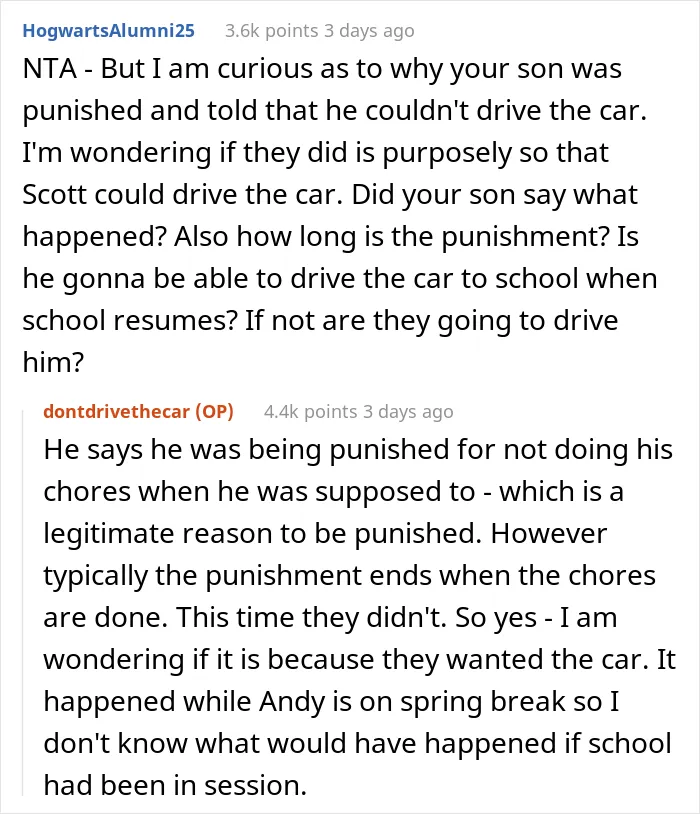The width and height of the screenshot is (700, 814).
Task: Click the 3.6k points score
Action: tap(271, 31)
